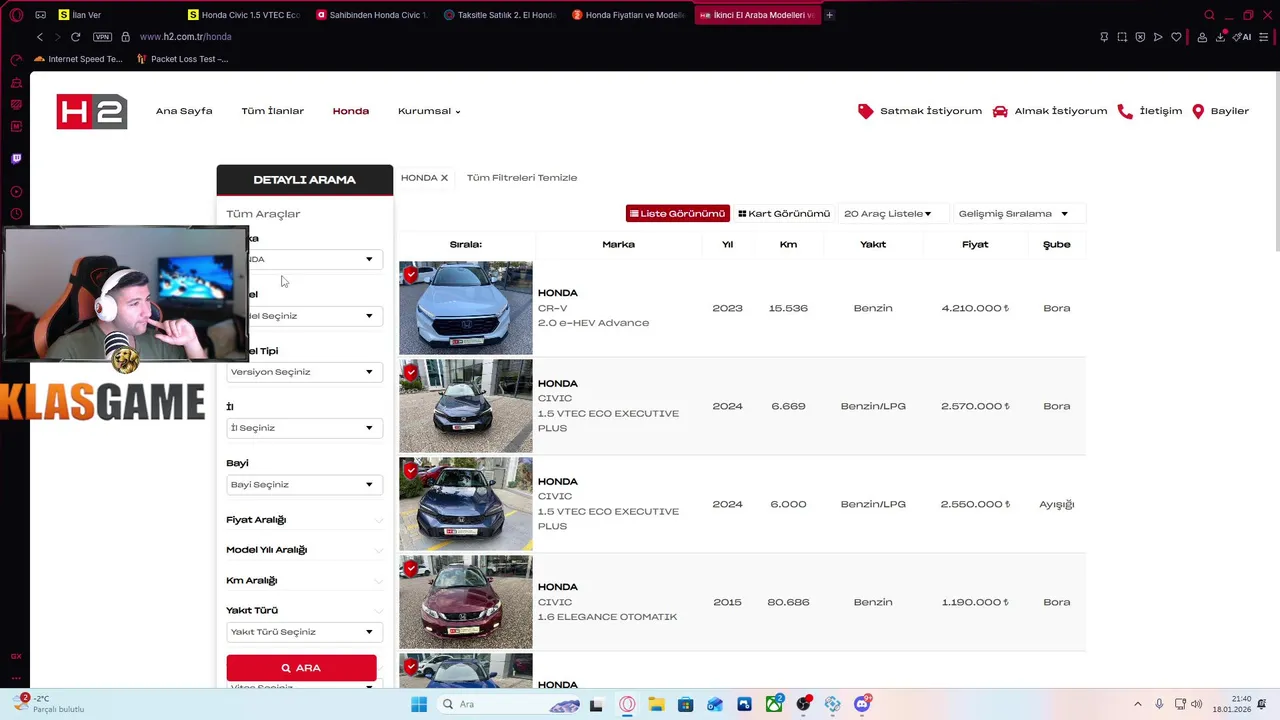Open Tüm İlanlar page
The width and height of the screenshot is (1280, 720).
coord(272,111)
